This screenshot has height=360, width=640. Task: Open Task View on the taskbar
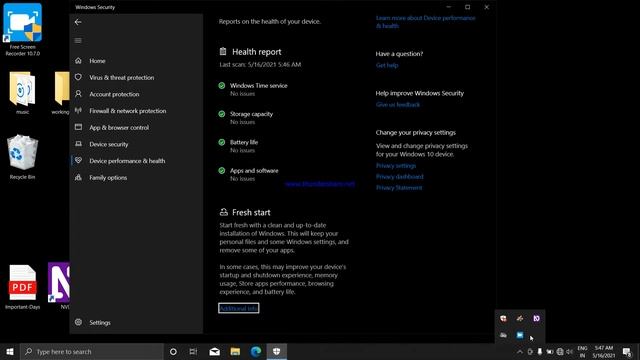[193, 351]
